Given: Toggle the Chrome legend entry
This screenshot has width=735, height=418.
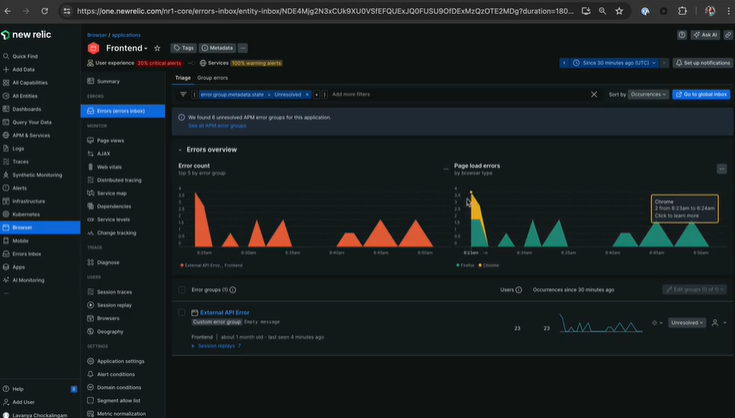Looking at the screenshot, I should (488, 265).
